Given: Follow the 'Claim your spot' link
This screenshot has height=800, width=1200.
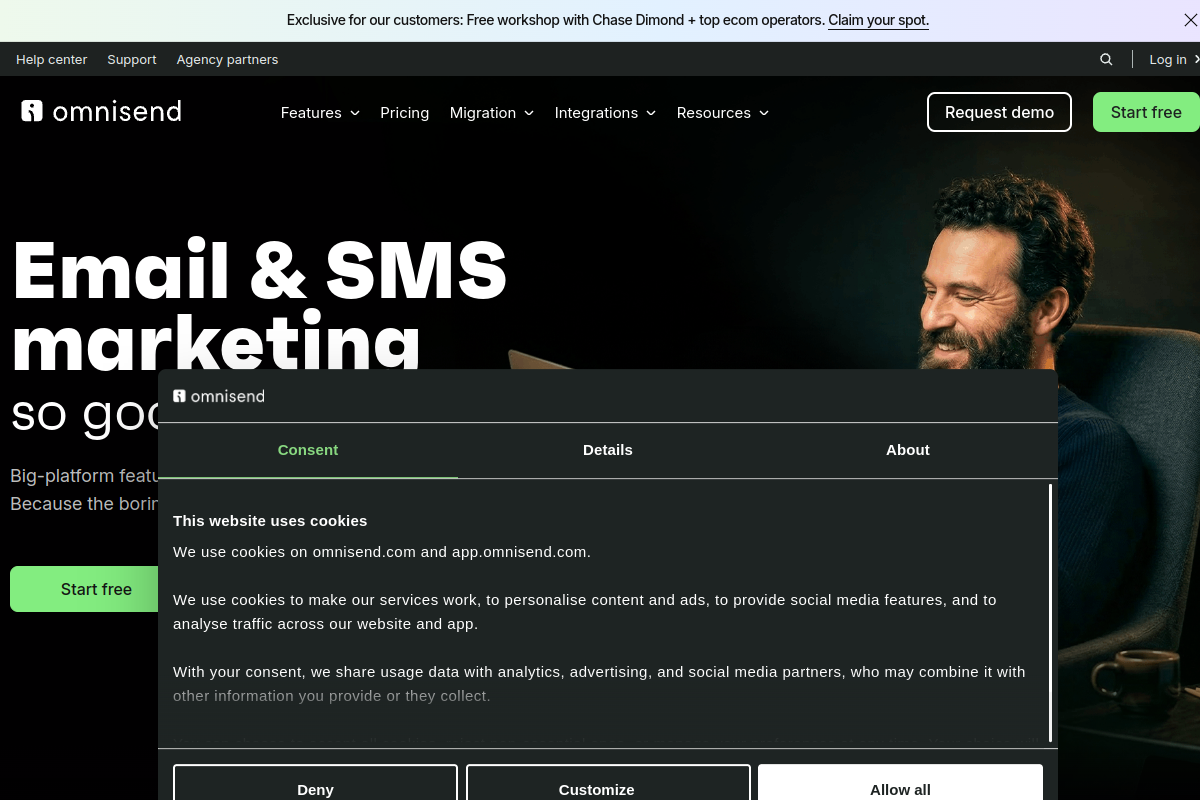Looking at the screenshot, I should 878,20.
